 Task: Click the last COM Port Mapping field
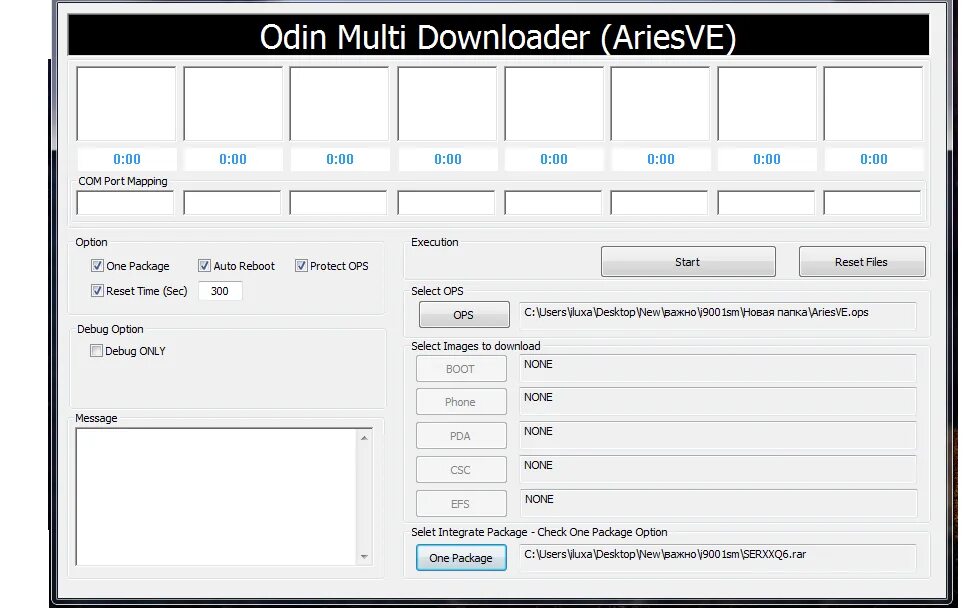pyautogui.click(x=872, y=203)
